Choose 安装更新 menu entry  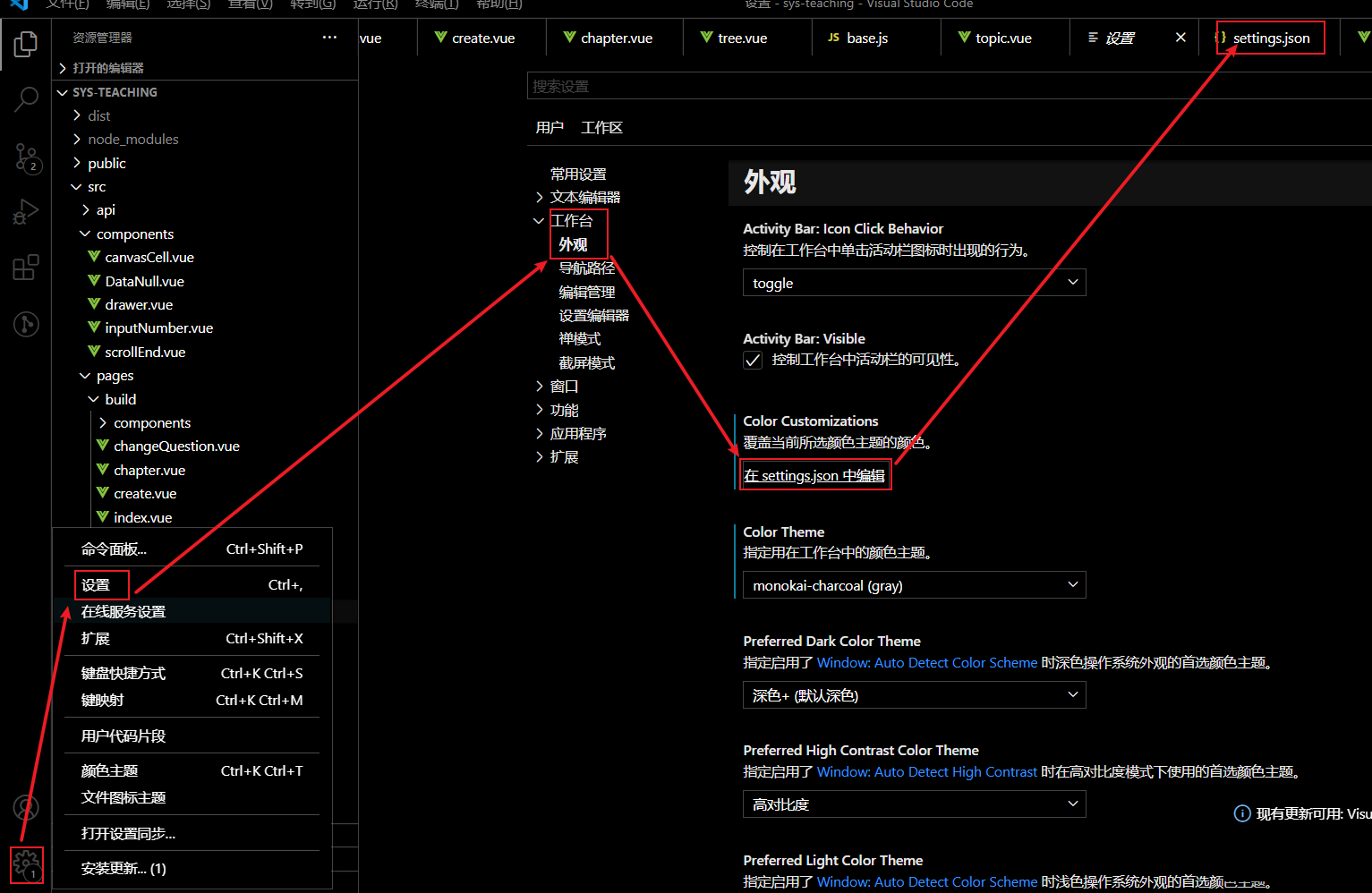click(x=192, y=868)
